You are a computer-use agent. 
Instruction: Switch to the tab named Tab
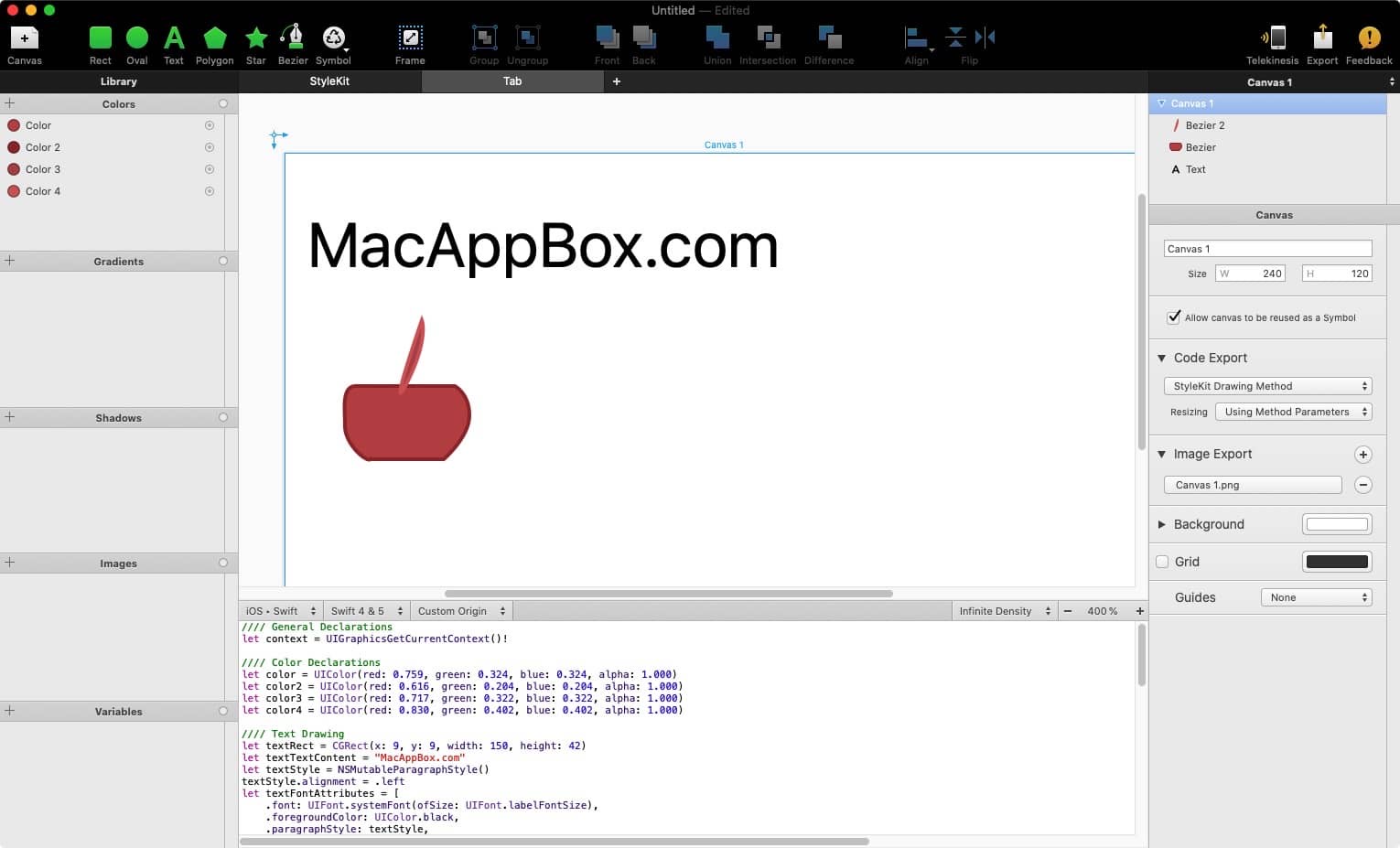tap(512, 81)
